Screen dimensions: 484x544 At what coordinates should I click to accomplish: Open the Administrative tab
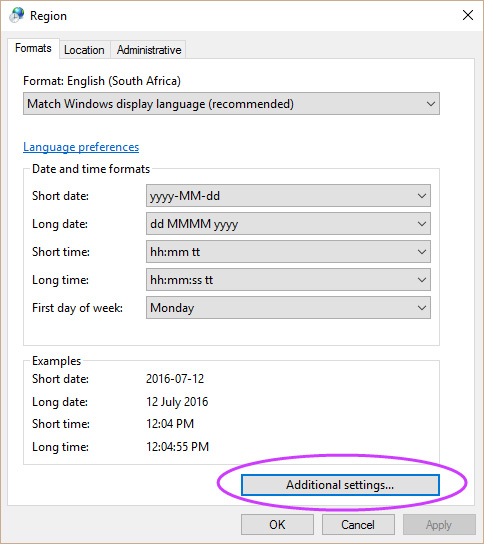click(149, 50)
